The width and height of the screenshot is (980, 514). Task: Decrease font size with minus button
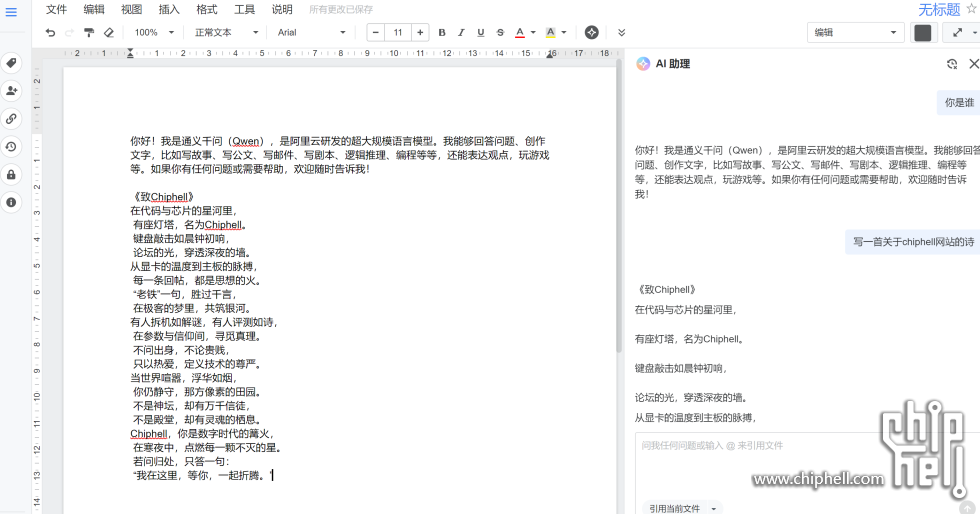[376, 33]
